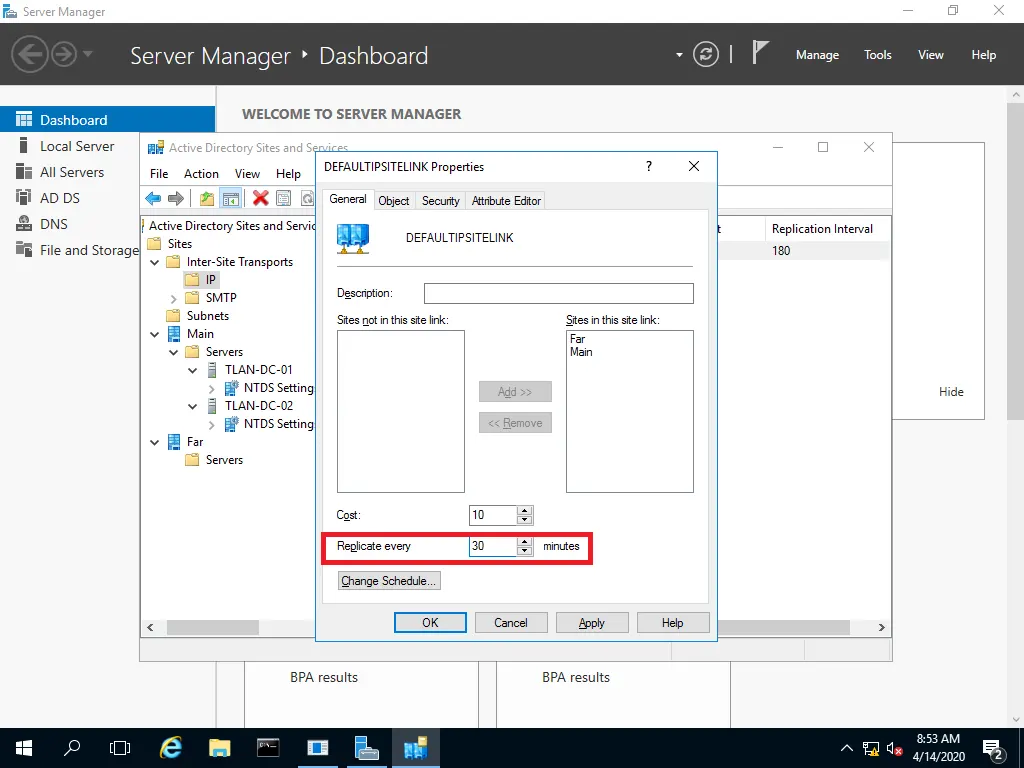Click Server Manager refresh icon
Viewport: 1024px width, 768px height.
705,54
